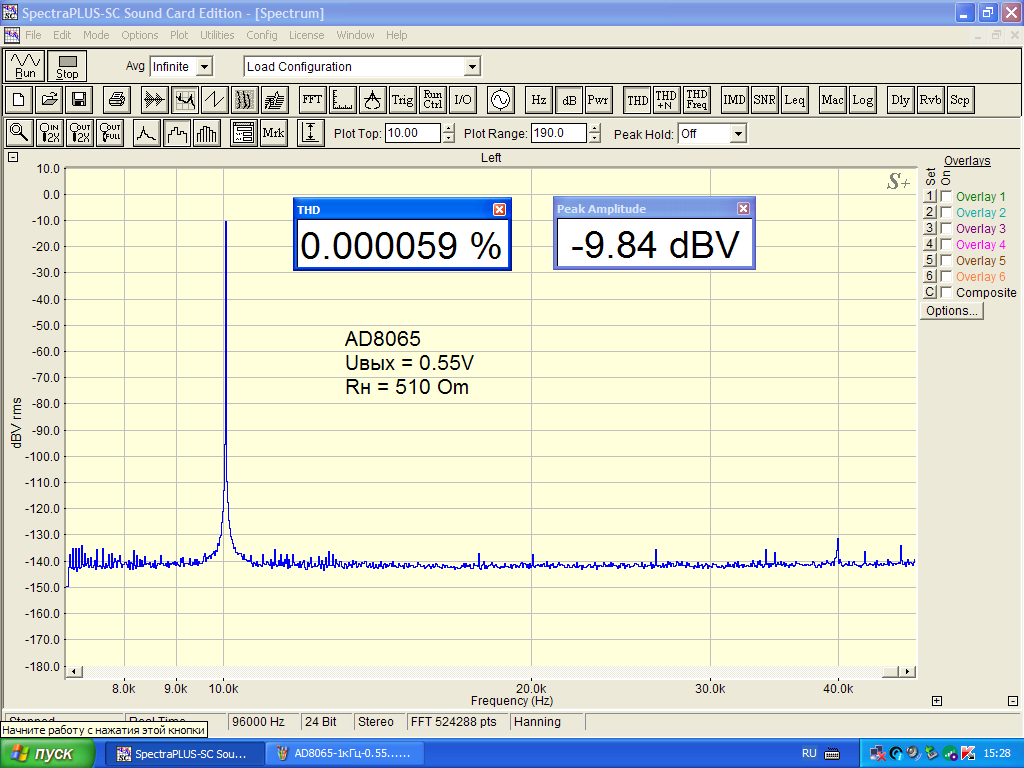Screen dimensions: 1024x768
Task: Select the THD+N measurement icon
Action: tap(666, 100)
